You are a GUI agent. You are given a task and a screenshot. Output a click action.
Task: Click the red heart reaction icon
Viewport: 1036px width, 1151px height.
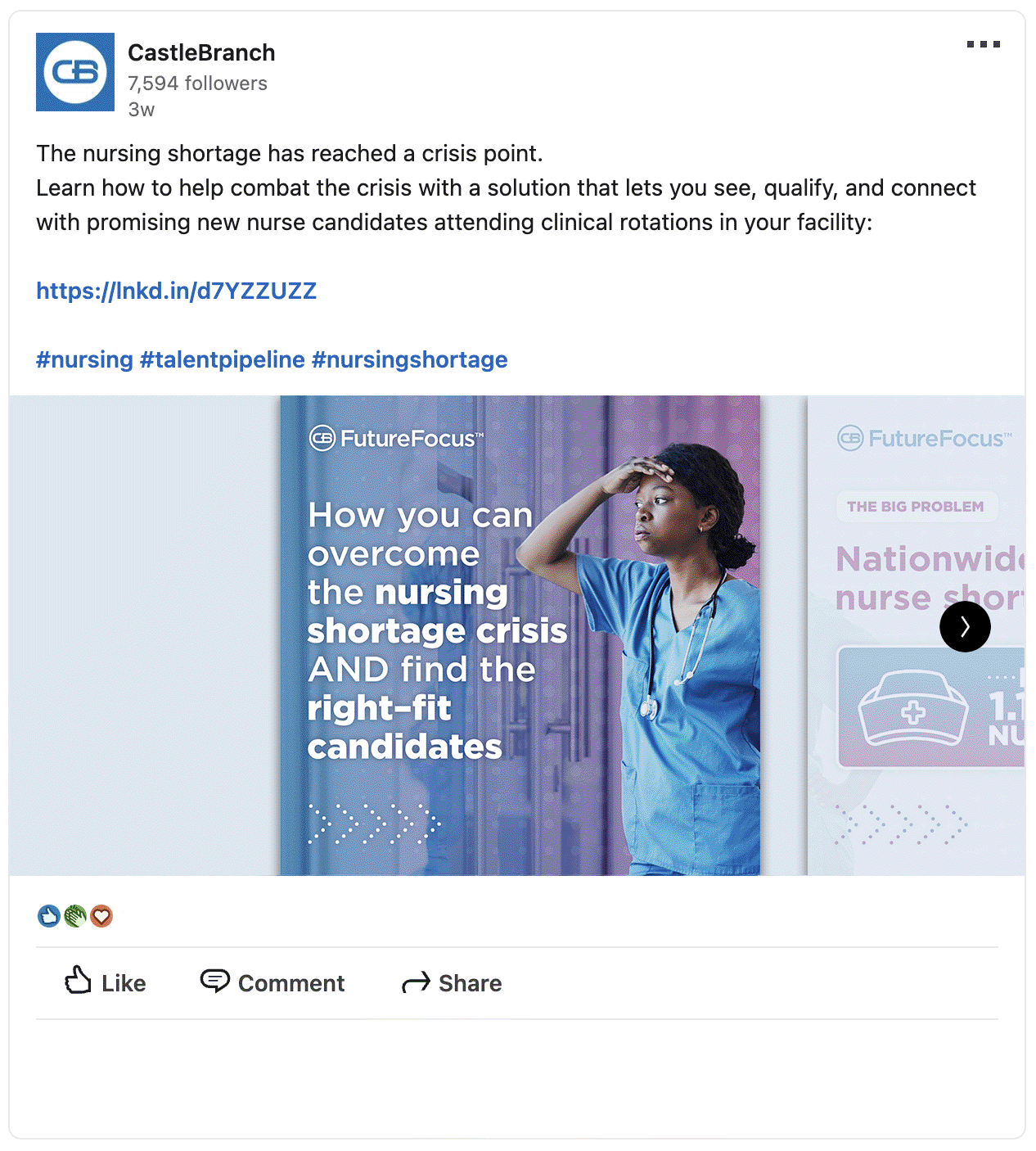click(x=101, y=916)
